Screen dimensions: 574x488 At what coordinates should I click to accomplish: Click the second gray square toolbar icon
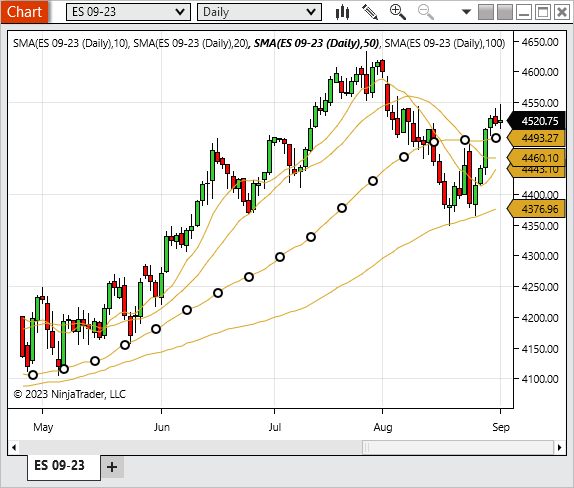tap(505, 12)
